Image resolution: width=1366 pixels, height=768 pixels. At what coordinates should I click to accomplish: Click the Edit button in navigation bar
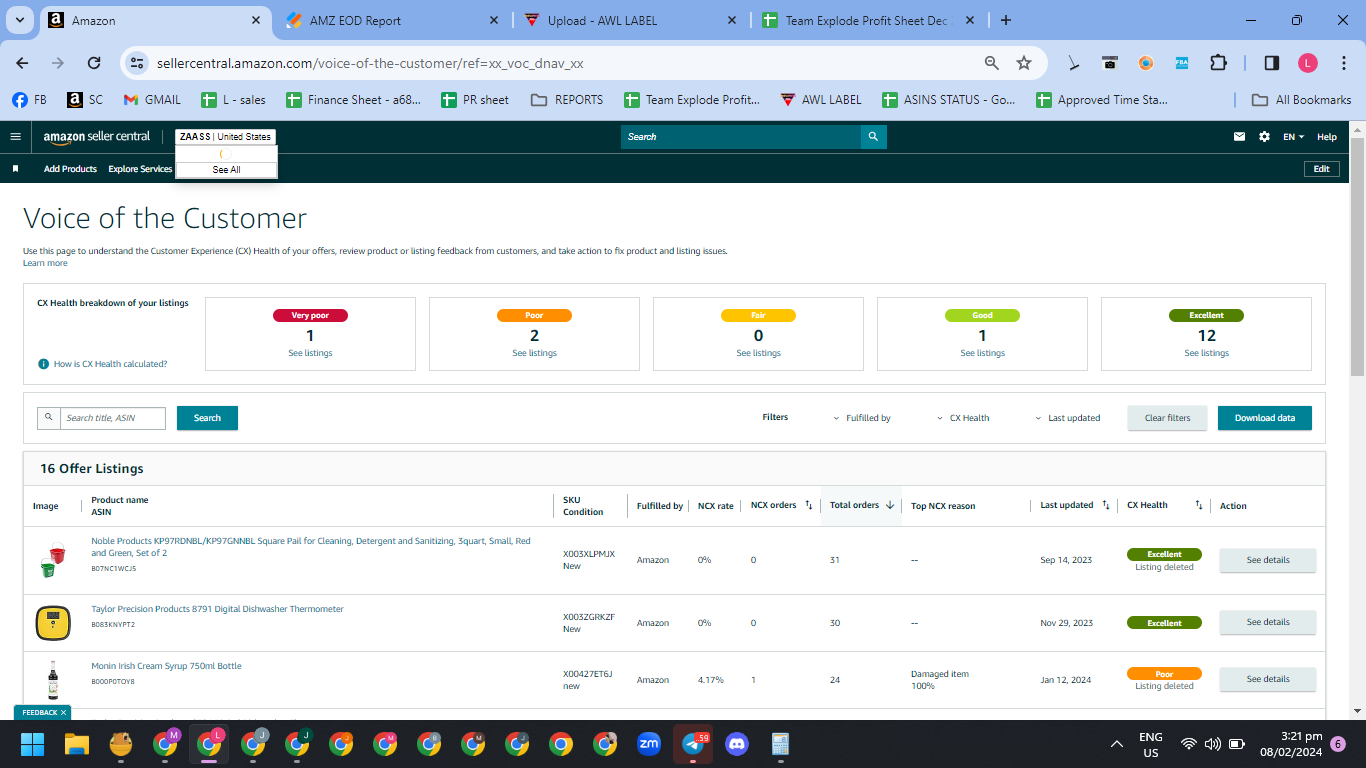pos(1321,169)
